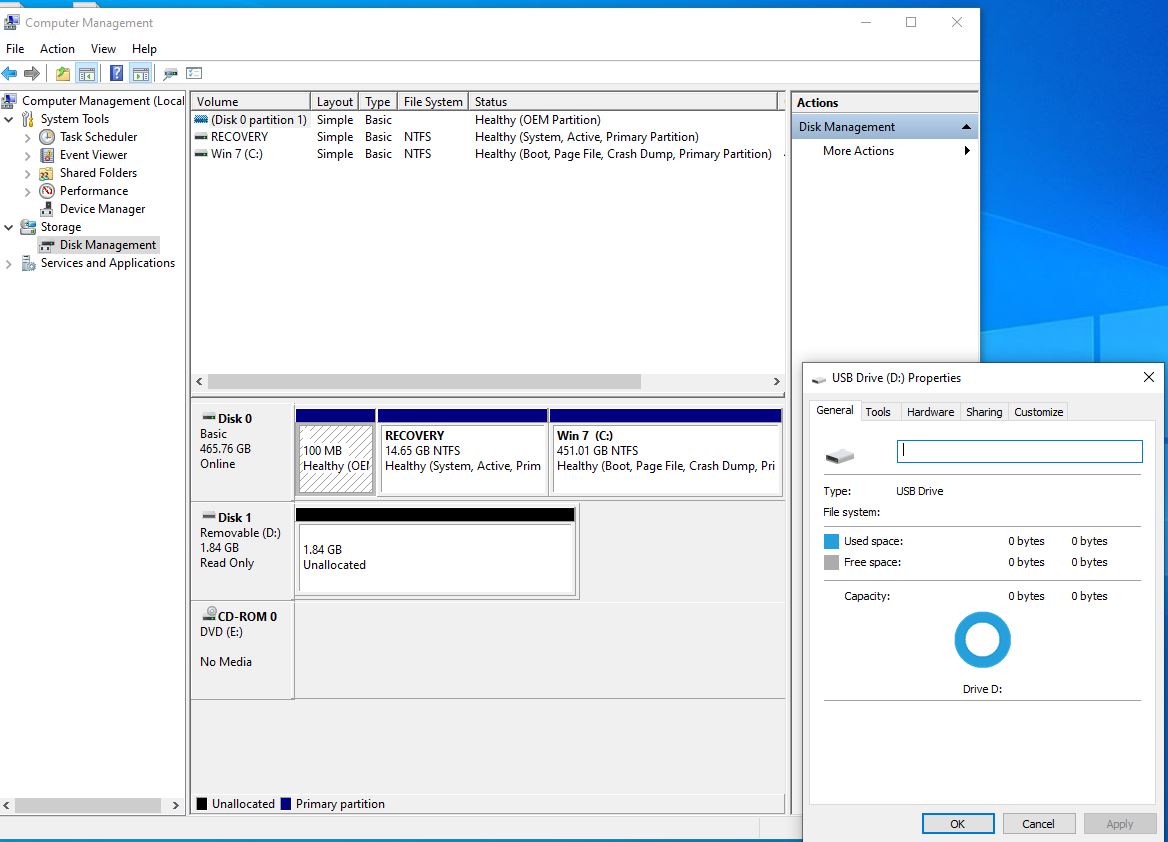The width and height of the screenshot is (1168, 842).
Task: Expand the More Actions submenu arrow
Action: pyautogui.click(x=967, y=151)
